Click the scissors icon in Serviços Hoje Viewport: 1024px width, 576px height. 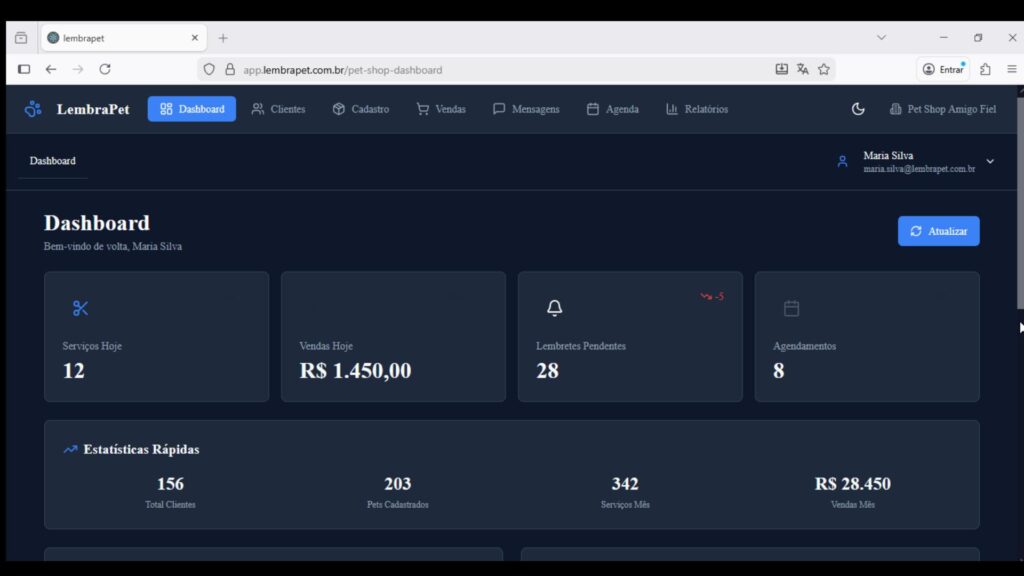[x=81, y=309]
